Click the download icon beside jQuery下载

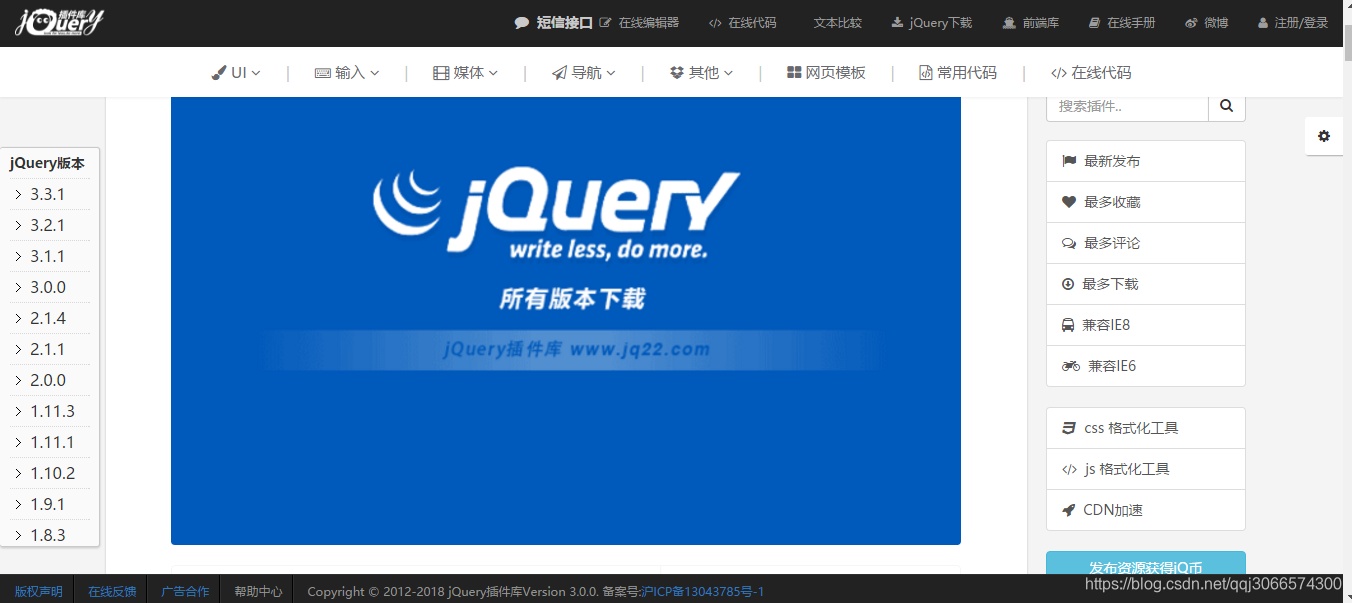897,22
